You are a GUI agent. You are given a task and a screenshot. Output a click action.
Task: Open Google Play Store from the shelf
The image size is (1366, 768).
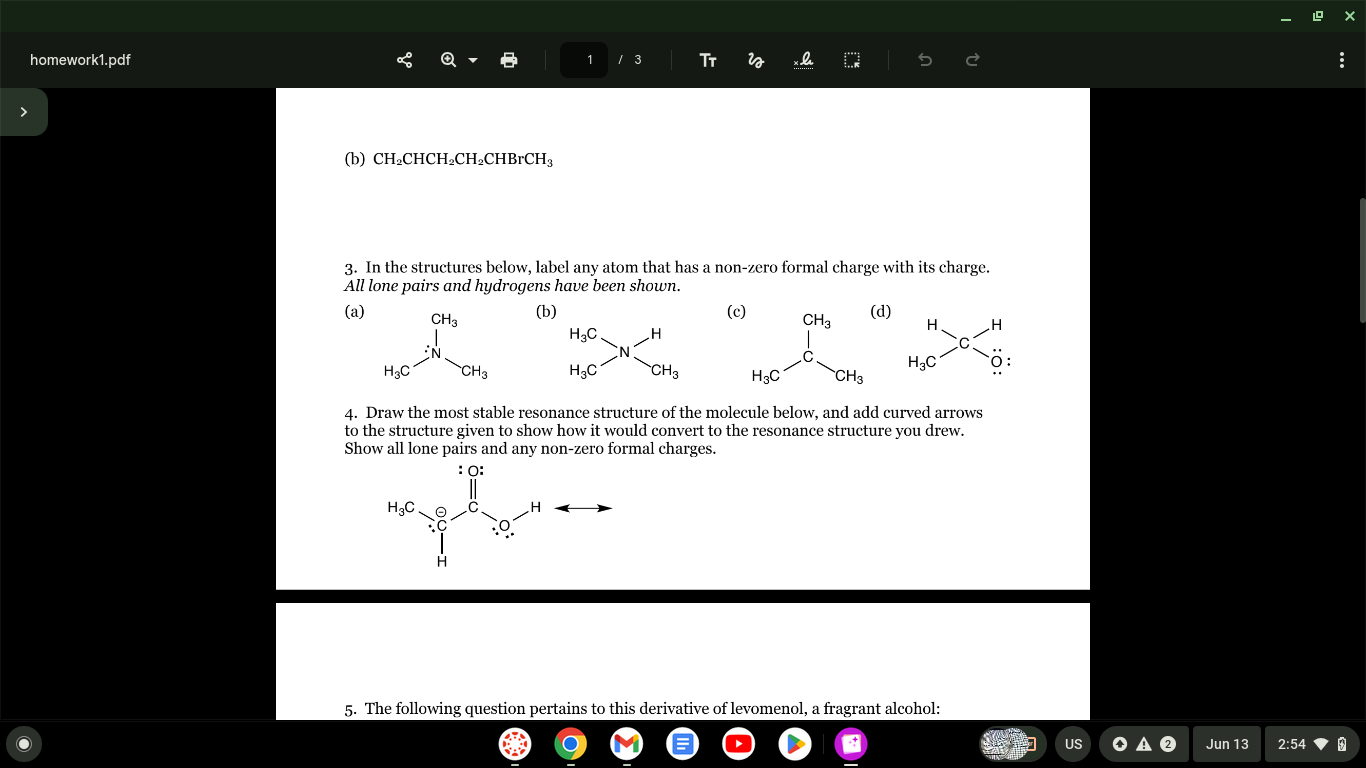[794, 743]
